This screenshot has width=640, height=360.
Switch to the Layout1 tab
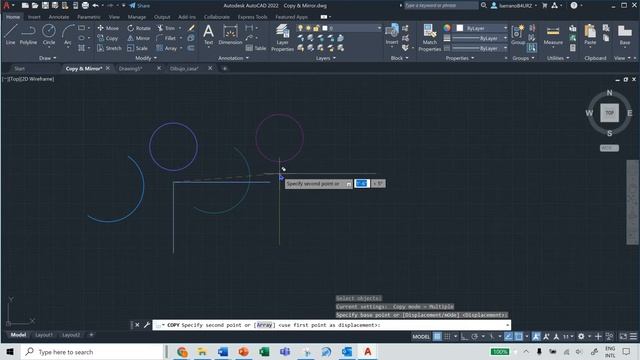[44, 335]
